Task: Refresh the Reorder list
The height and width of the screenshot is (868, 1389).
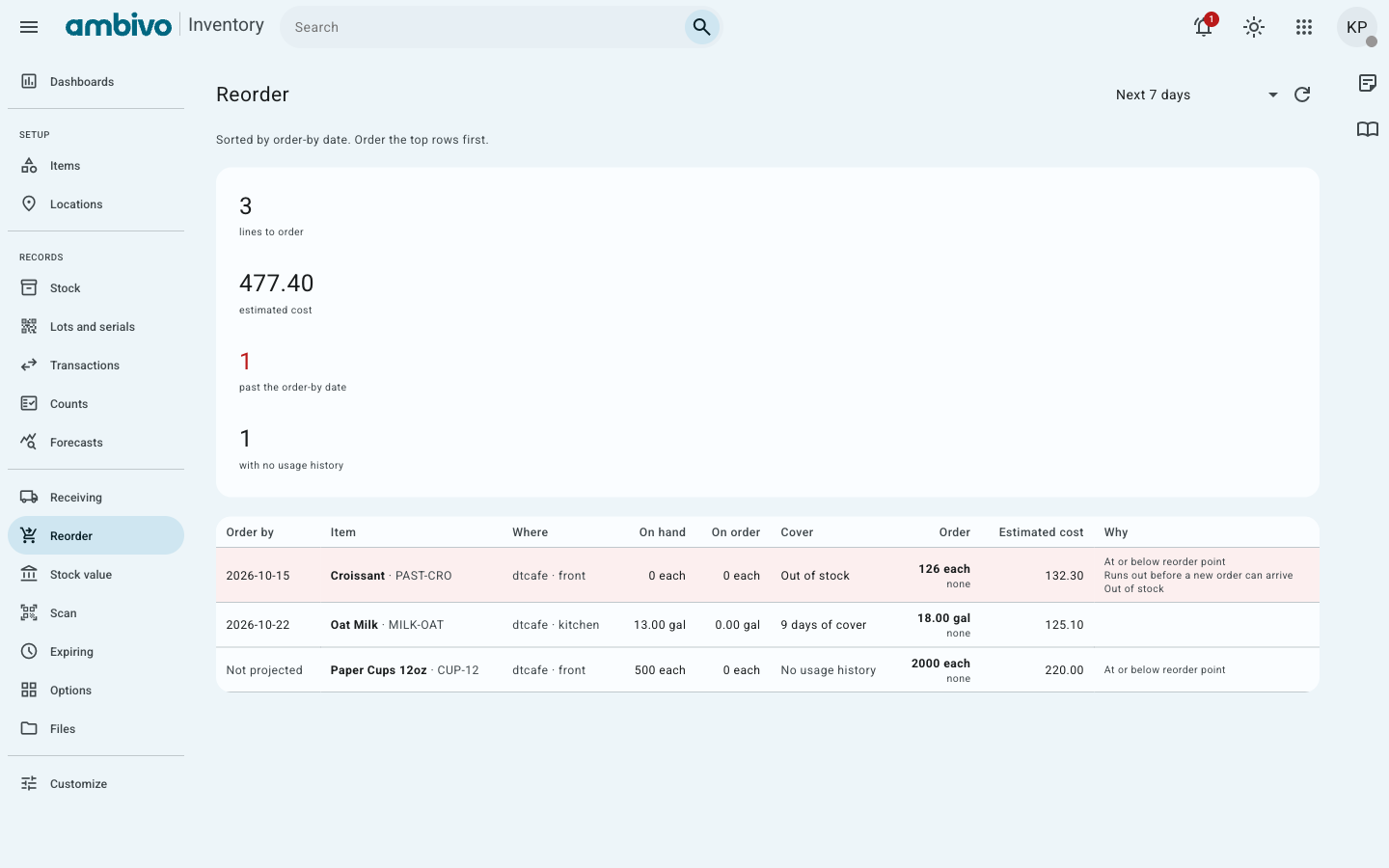Action: pyautogui.click(x=1302, y=95)
